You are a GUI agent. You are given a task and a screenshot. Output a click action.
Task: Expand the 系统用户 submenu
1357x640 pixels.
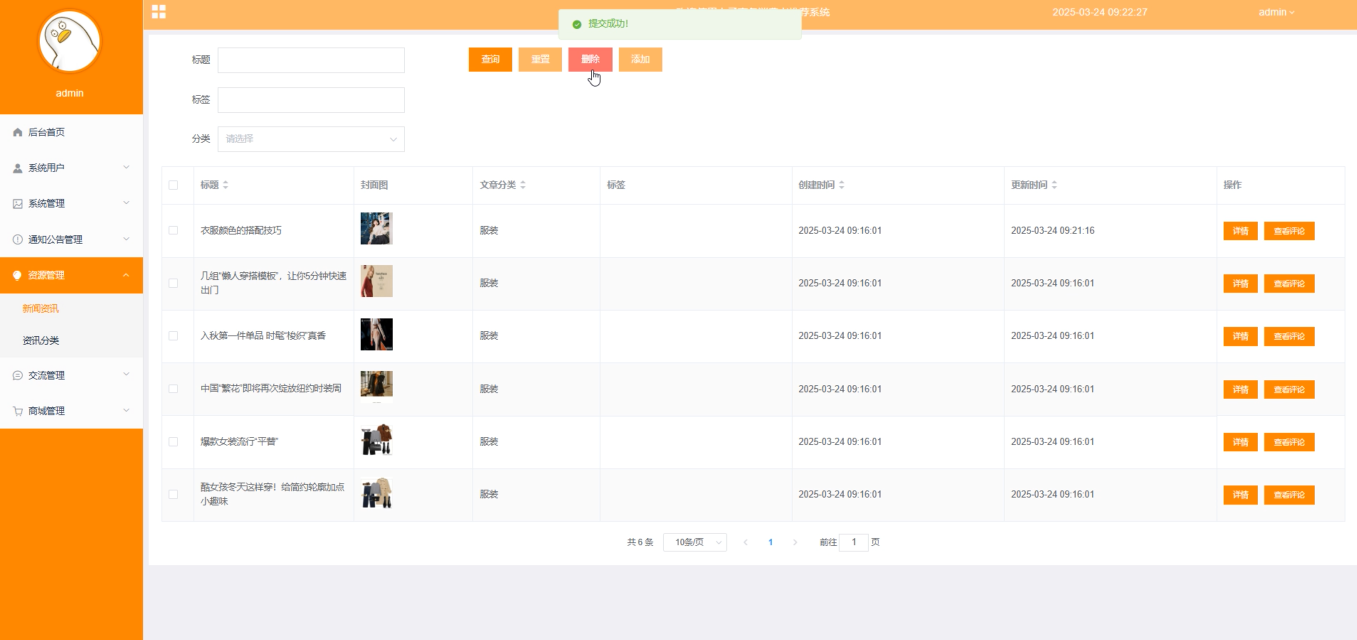coord(126,167)
